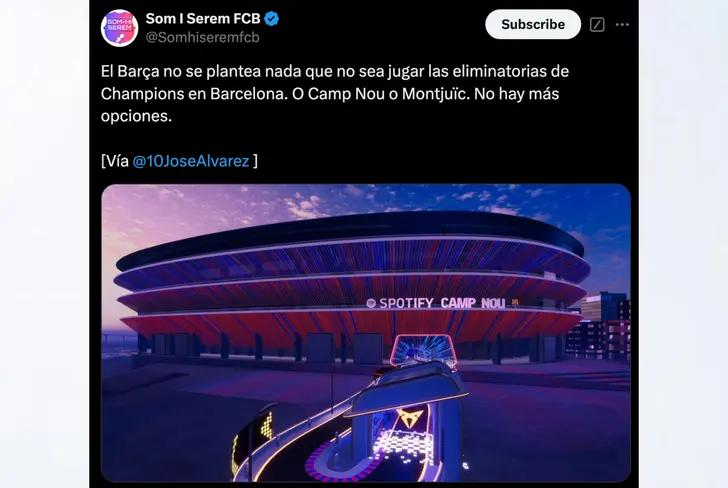Image resolution: width=728 pixels, height=488 pixels.
Task: Click the "[Vía" text before the mention
Action: (x=115, y=161)
